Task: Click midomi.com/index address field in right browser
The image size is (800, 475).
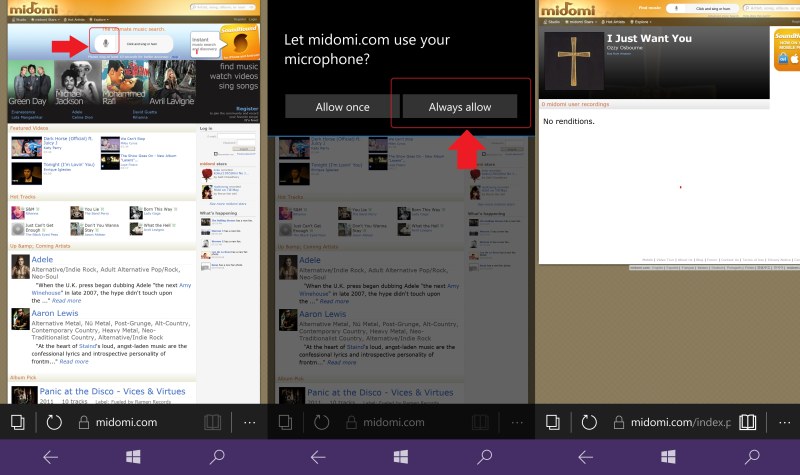Action: (x=681, y=422)
